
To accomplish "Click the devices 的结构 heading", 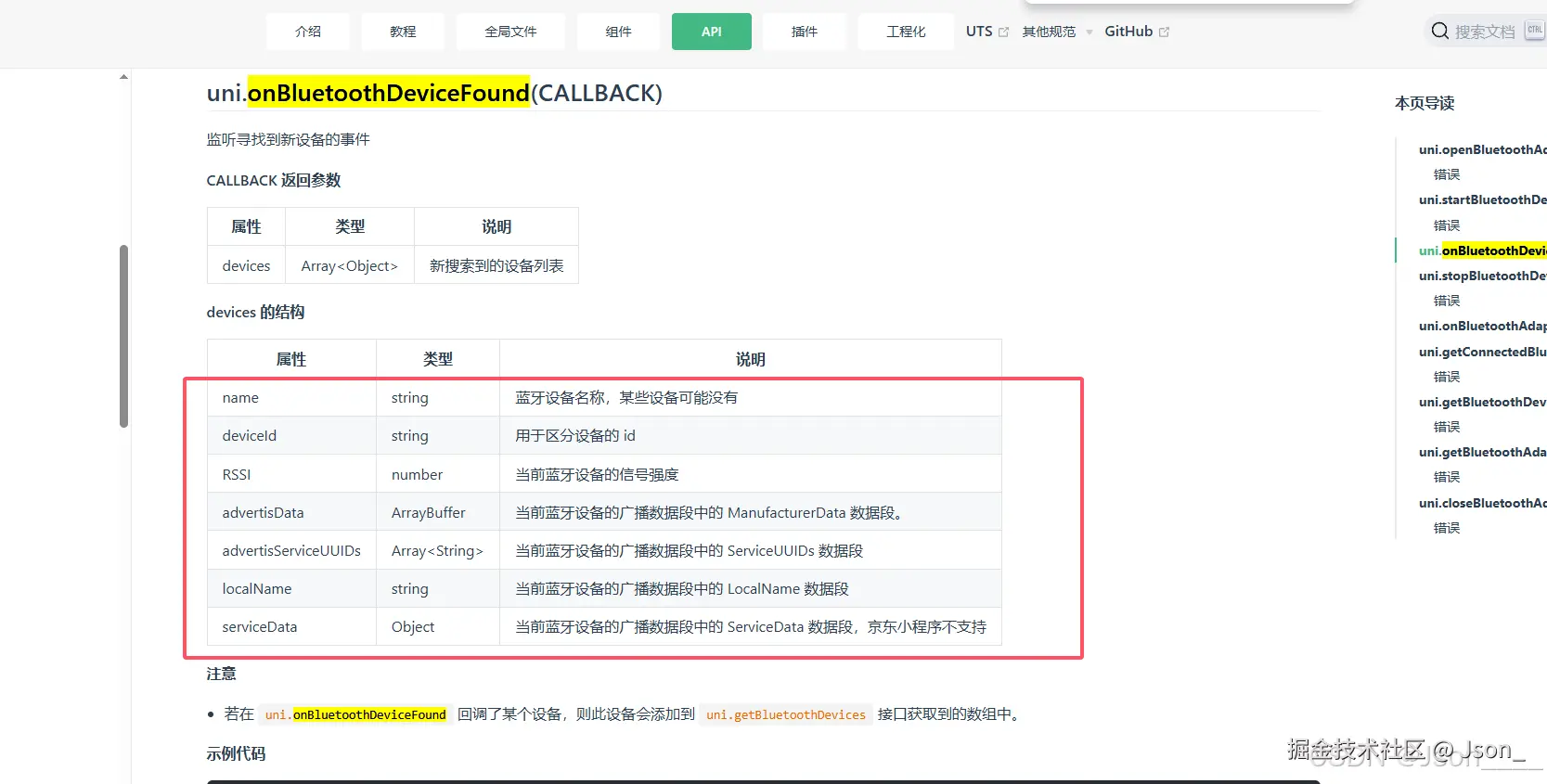I will tap(255, 312).
